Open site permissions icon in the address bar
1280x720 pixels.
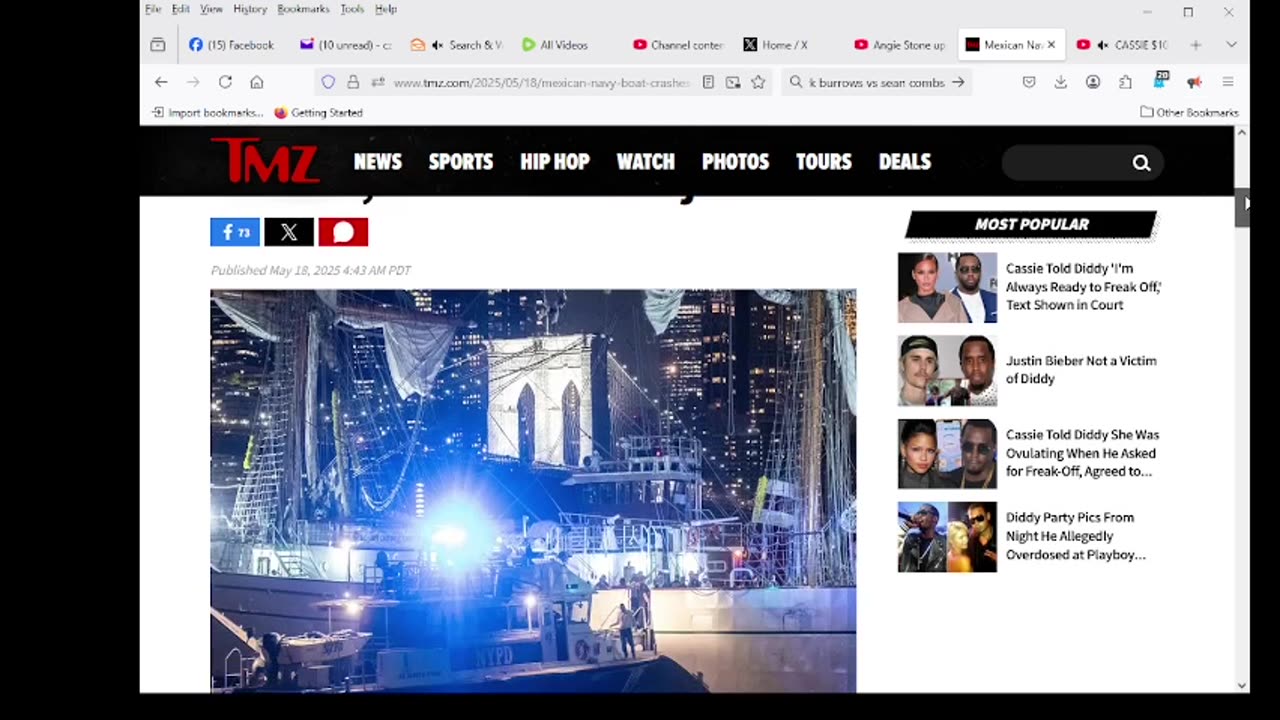(x=377, y=82)
